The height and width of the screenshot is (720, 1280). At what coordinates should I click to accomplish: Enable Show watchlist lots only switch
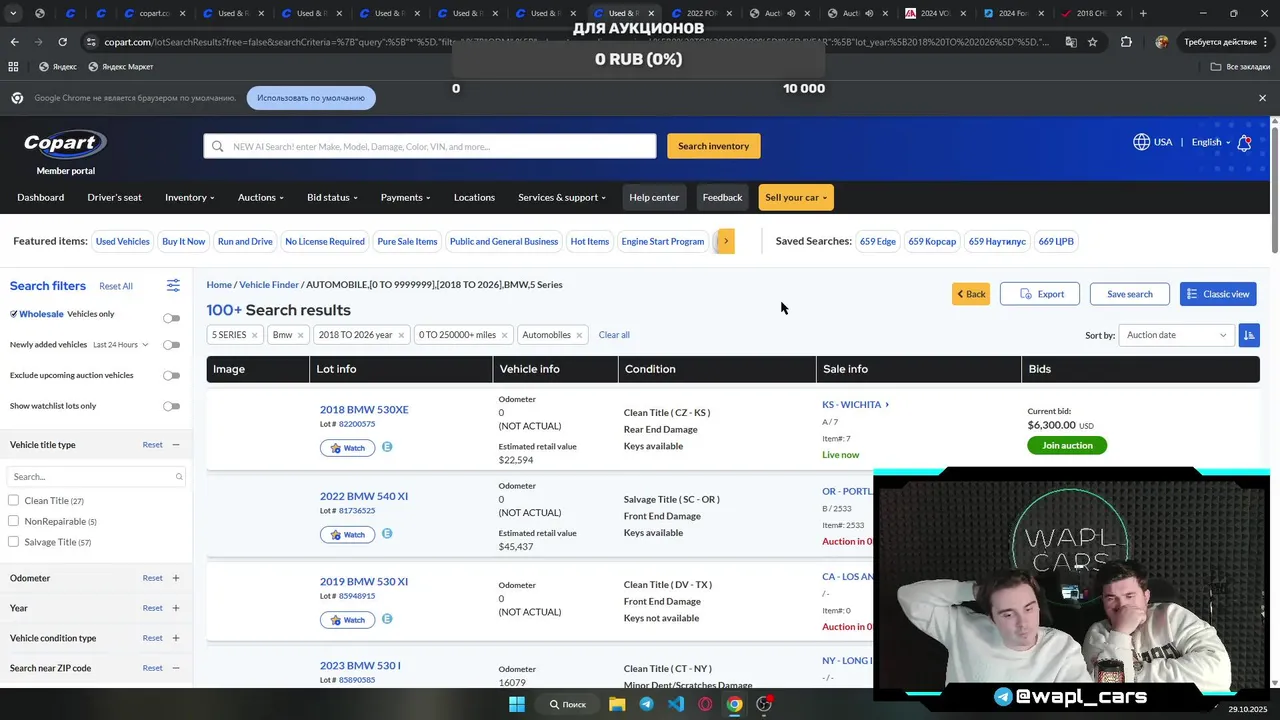pos(172,406)
